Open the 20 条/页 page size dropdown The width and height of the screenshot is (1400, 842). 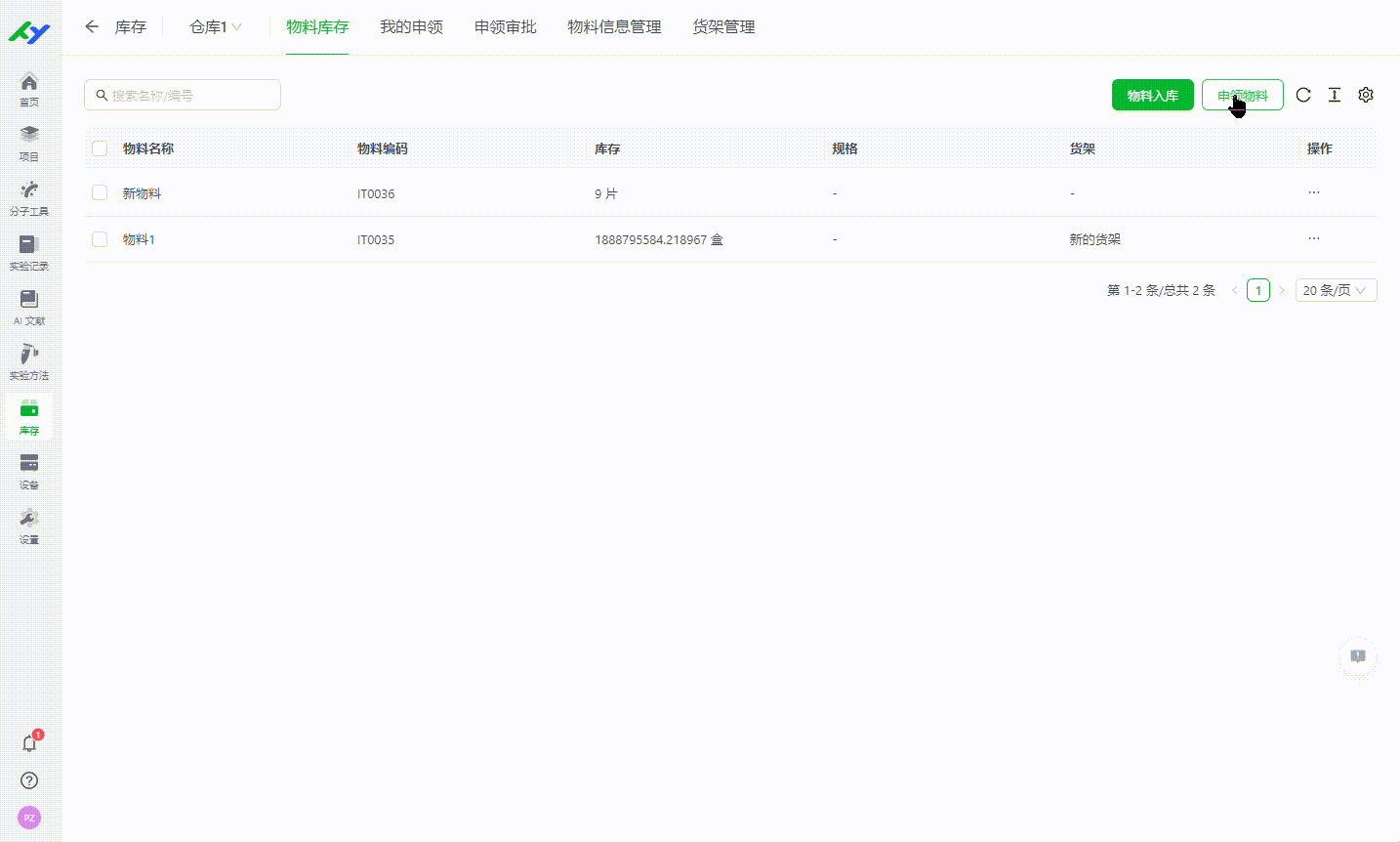click(x=1336, y=290)
